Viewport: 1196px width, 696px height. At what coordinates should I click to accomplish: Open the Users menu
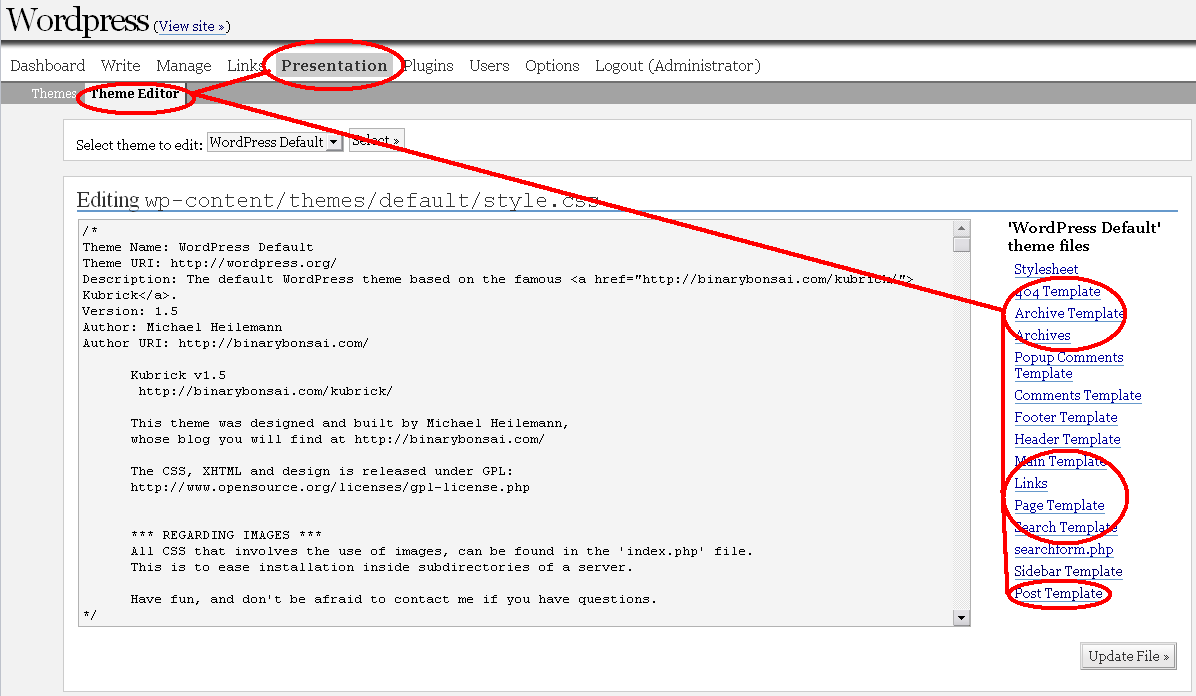(x=489, y=66)
